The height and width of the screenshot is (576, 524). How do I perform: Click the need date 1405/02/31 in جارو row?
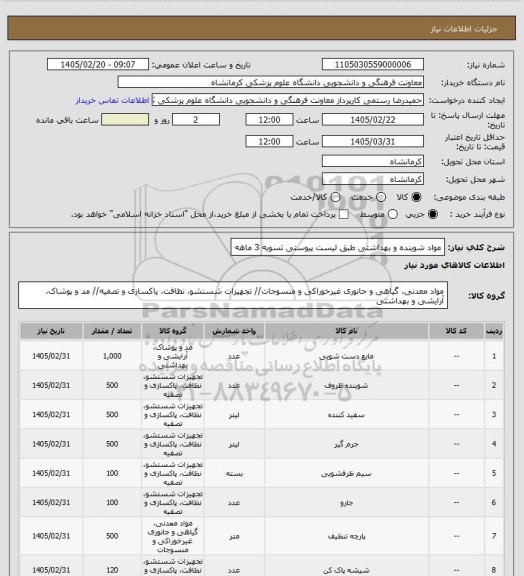coord(51,503)
